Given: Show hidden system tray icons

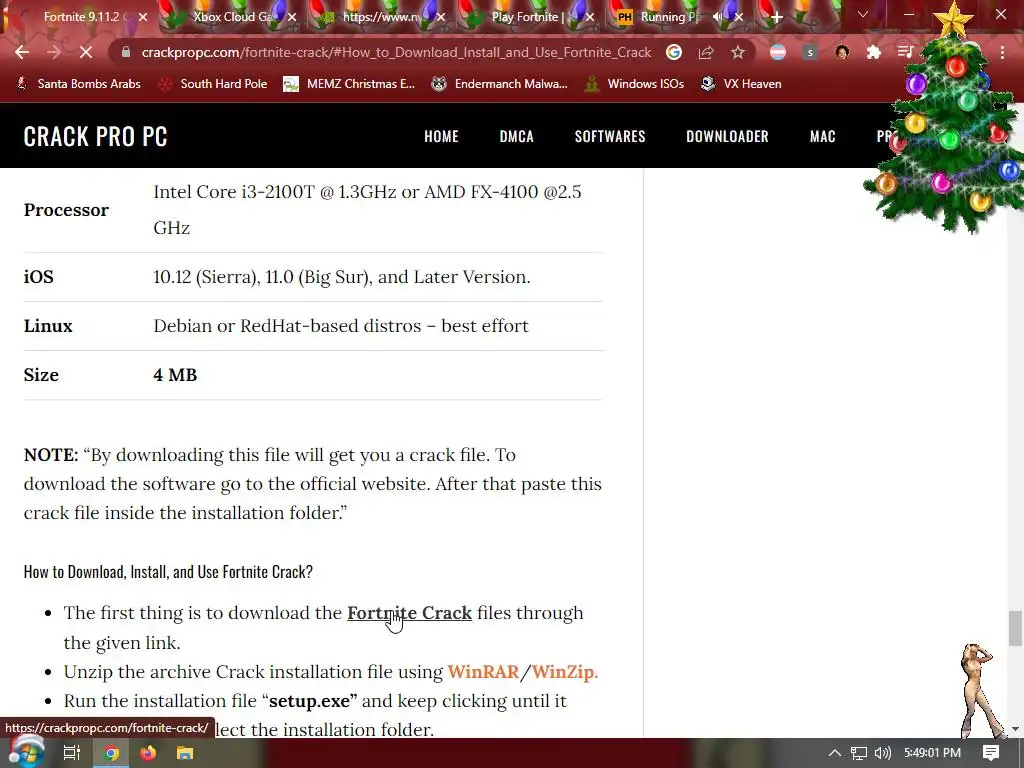Looking at the screenshot, I should 835,753.
